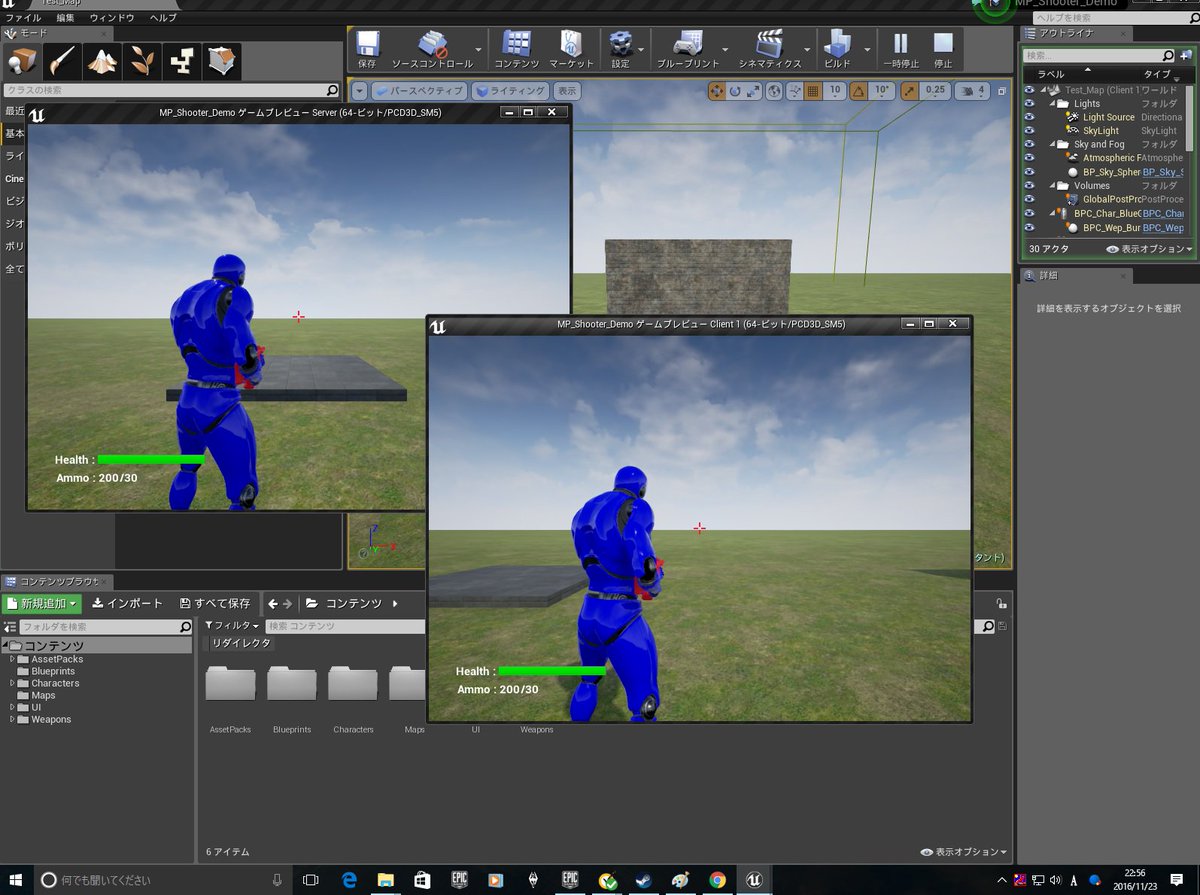Open viewport options dropdown arrow
The image size is (1200, 895).
(x=360, y=91)
